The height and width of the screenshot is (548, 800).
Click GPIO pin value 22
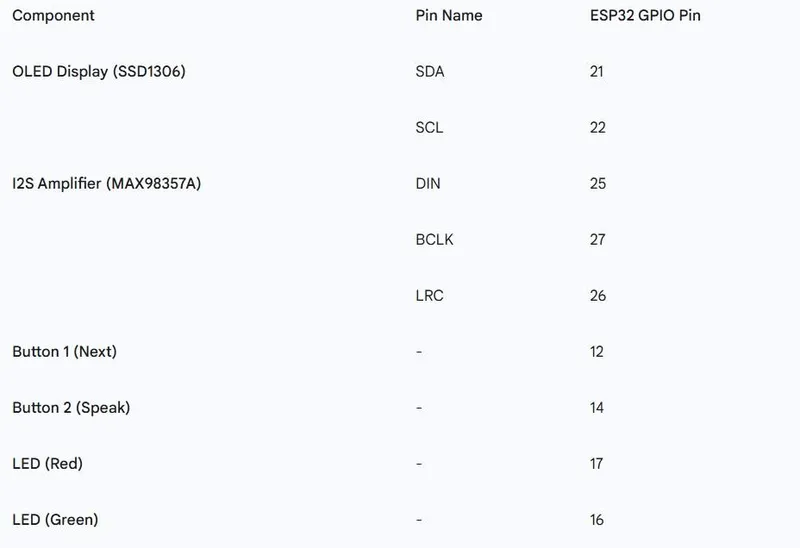[x=598, y=128]
